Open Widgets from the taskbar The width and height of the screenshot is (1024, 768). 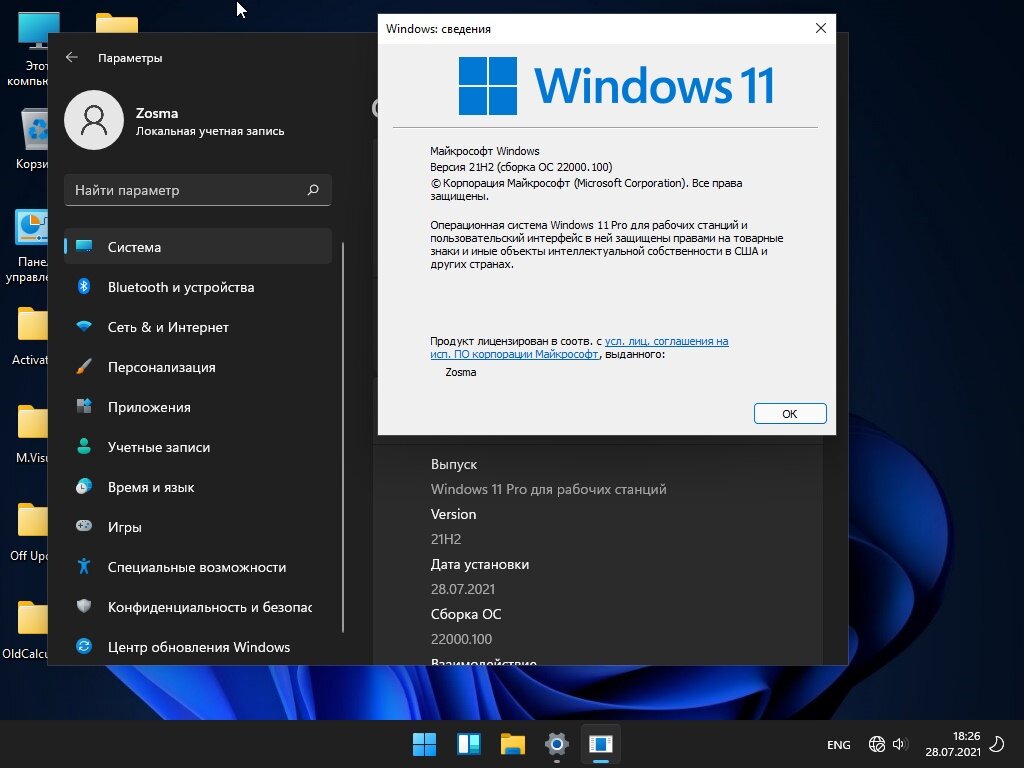469,744
